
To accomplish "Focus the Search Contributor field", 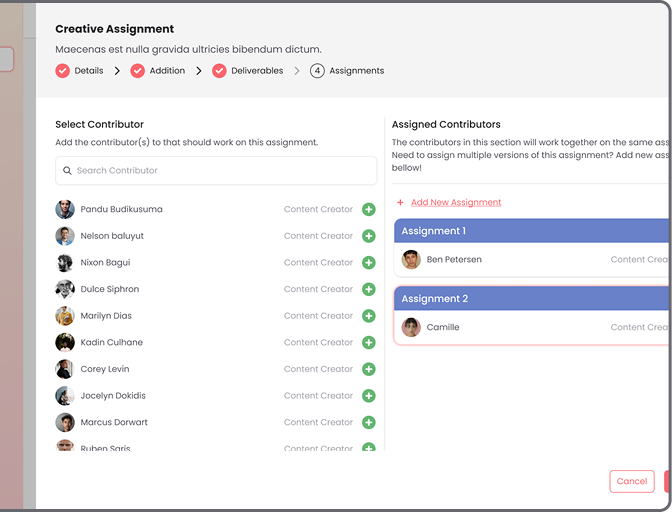I will coord(216,171).
